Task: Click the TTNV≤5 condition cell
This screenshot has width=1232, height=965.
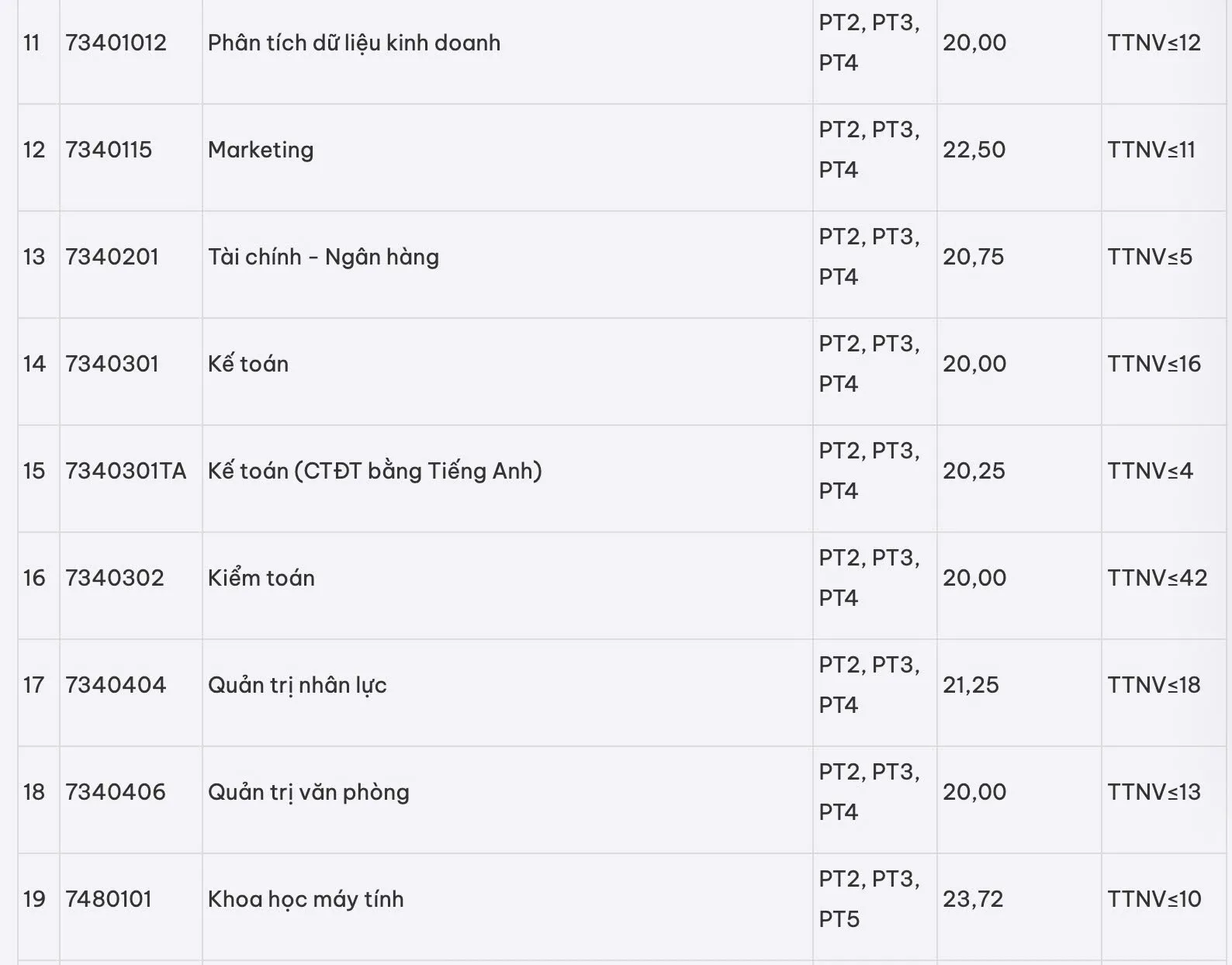Action: coord(1149,257)
